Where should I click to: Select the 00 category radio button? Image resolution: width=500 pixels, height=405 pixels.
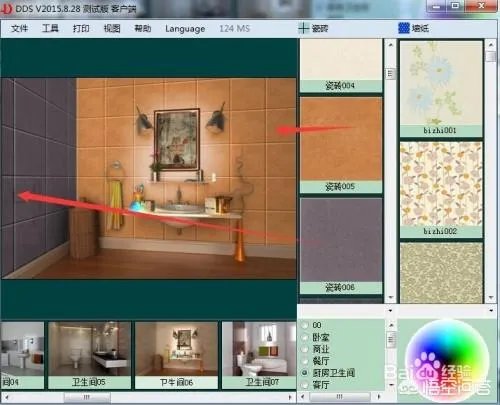304,325
